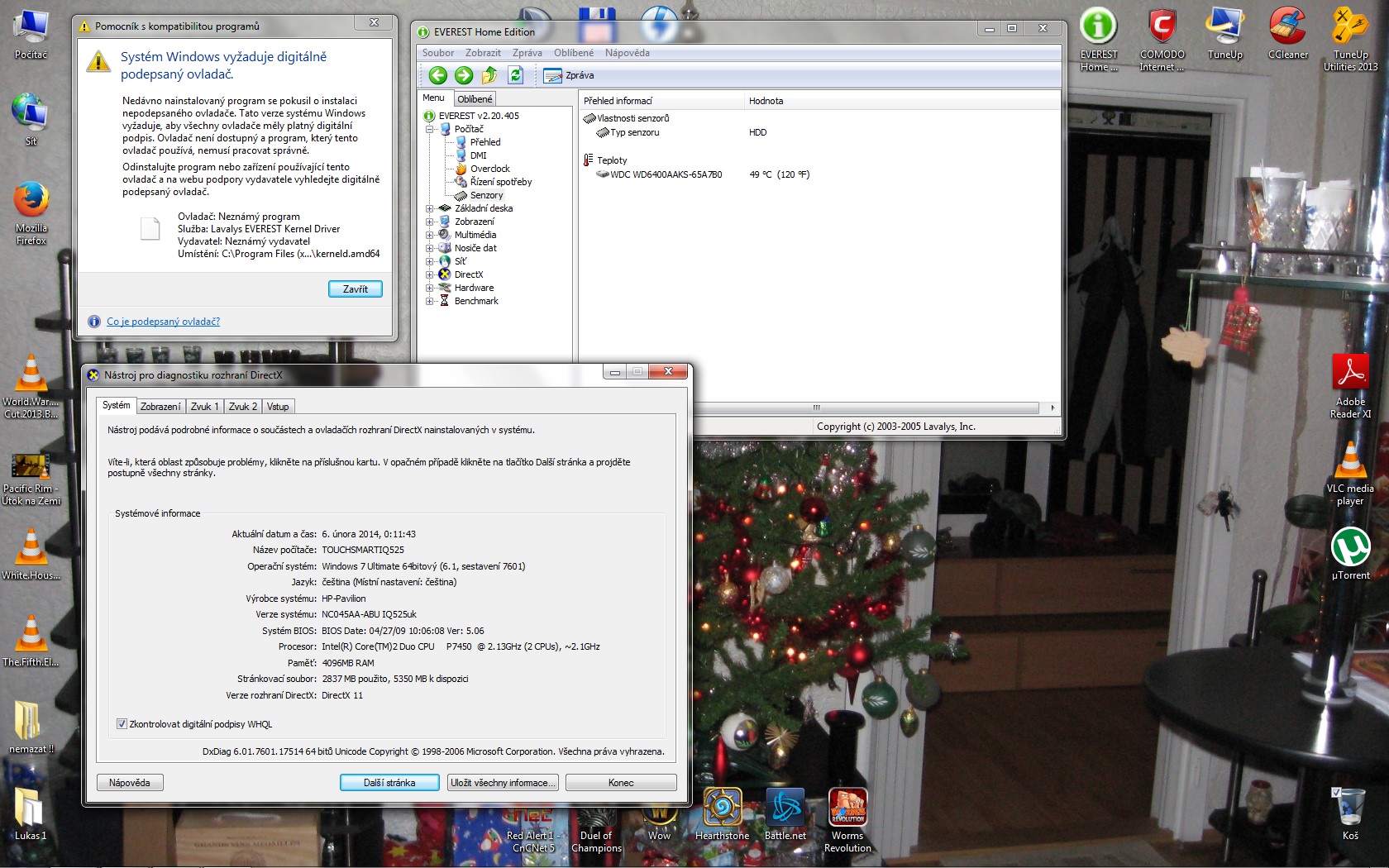
Task: Launch Worms Revolution desktop shortcut
Action: tap(847, 821)
